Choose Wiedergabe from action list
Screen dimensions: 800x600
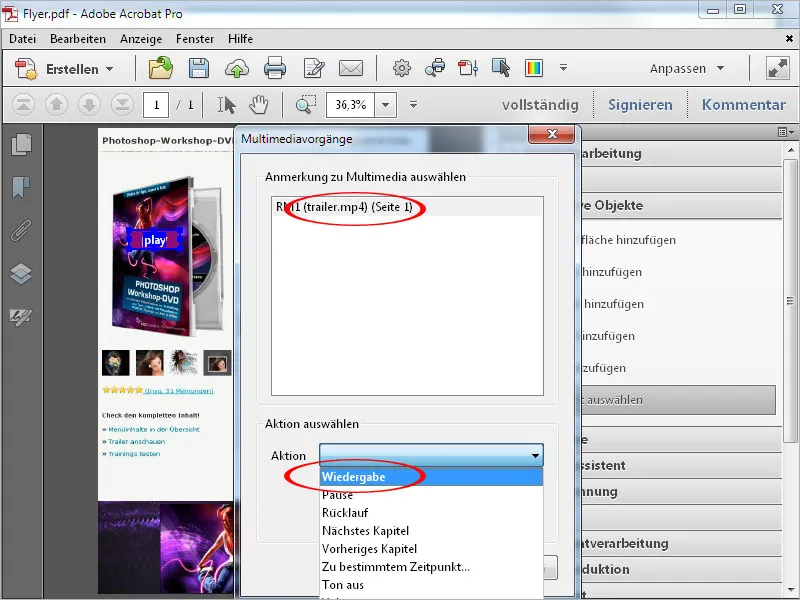click(431, 477)
